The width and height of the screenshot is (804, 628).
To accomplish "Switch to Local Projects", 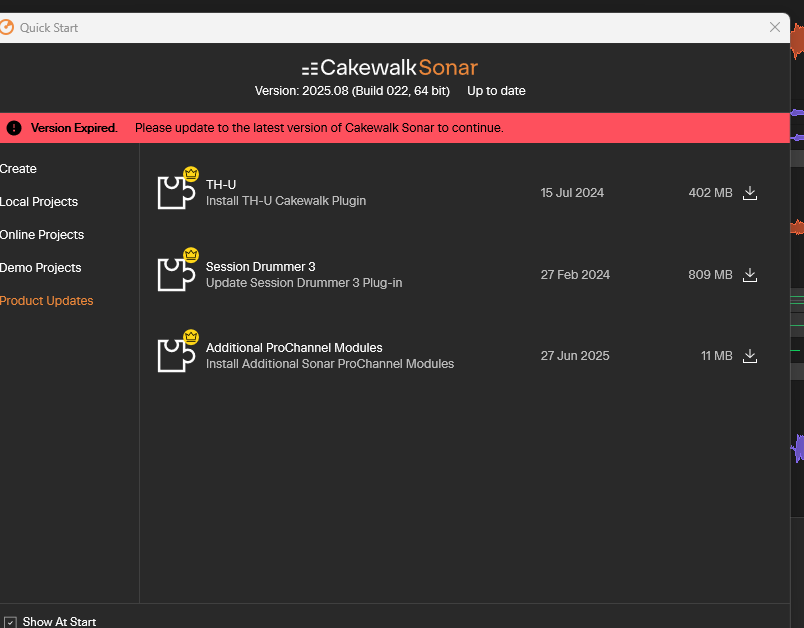I will (x=39, y=201).
